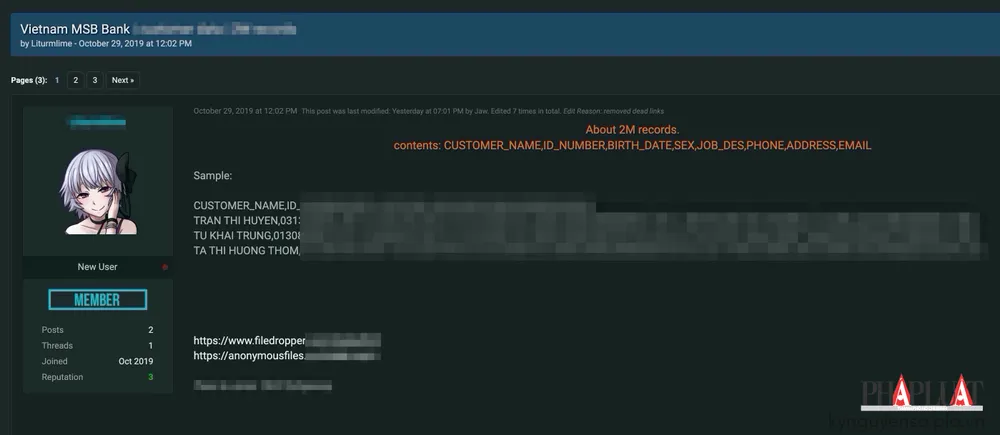Image resolution: width=1000 pixels, height=435 pixels.
Task: Go to page 3 of the thread
Action: point(95,80)
